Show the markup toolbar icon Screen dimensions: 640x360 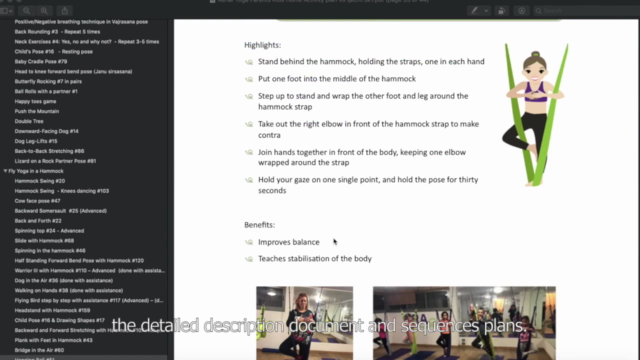(x=522, y=11)
